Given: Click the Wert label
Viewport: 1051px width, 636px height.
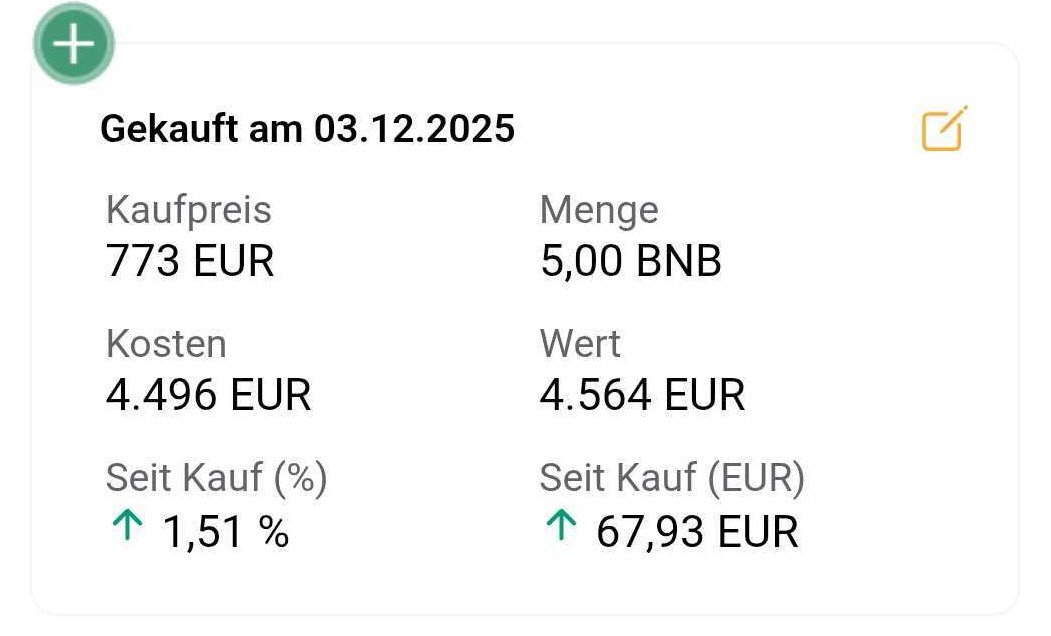Looking at the screenshot, I should [580, 344].
